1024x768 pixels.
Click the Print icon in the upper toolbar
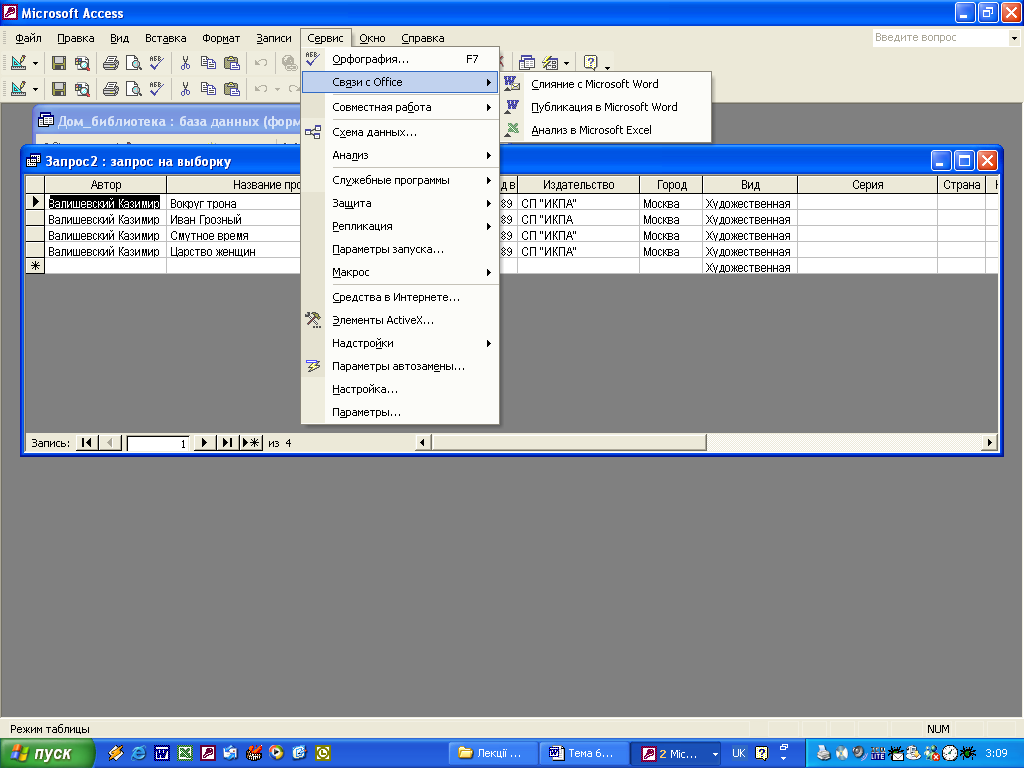click(x=111, y=63)
